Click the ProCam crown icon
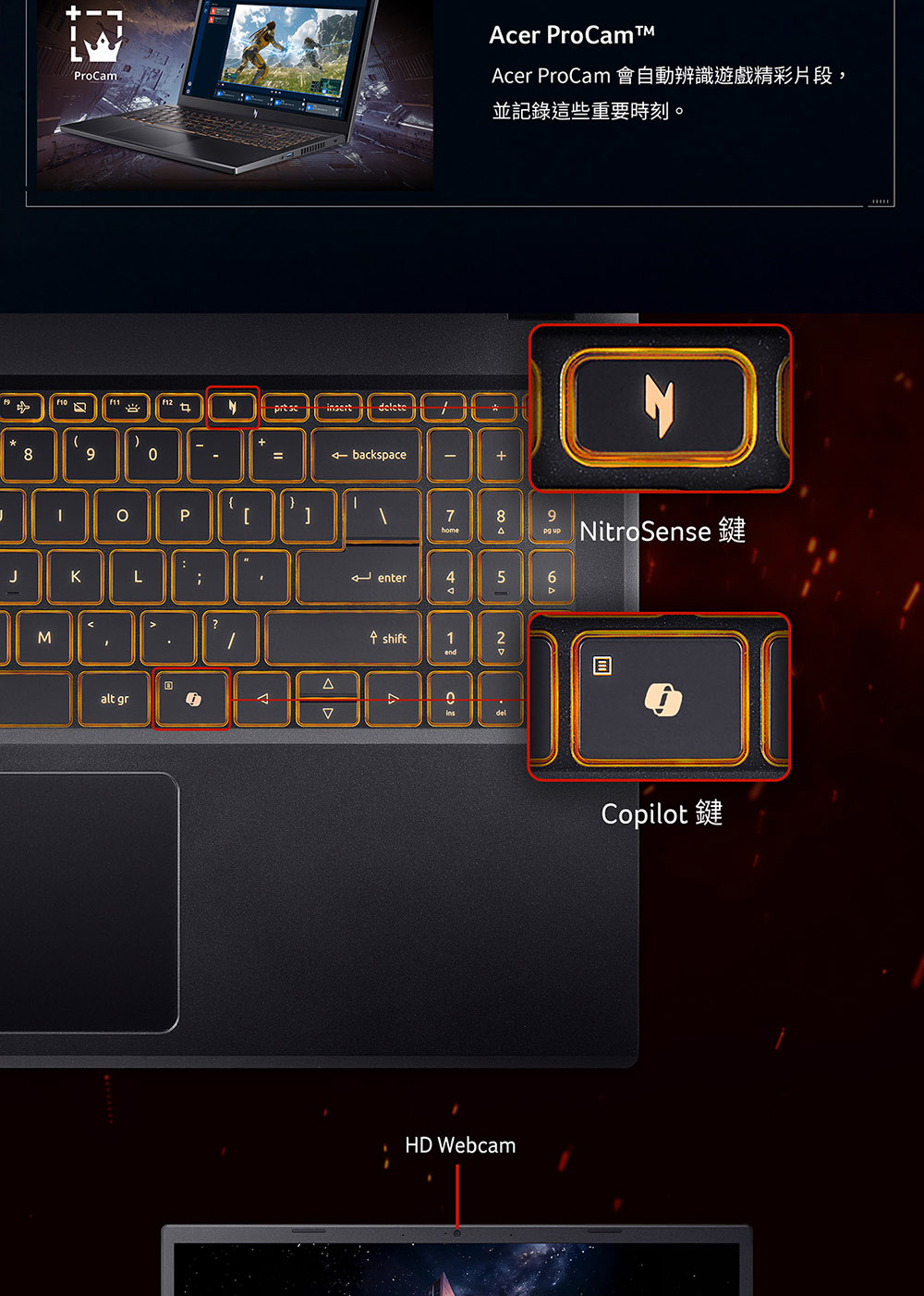The height and width of the screenshot is (1296, 924). (97, 37)
